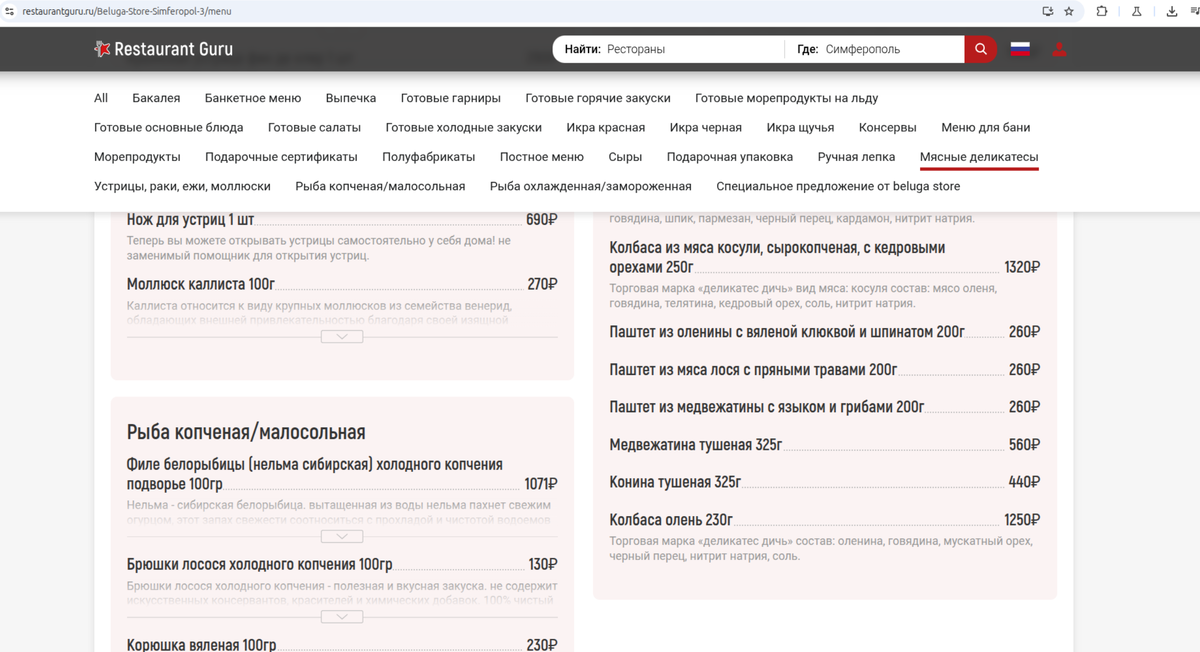
Task: Open the Russian flag language icon
Action: 1019,47
